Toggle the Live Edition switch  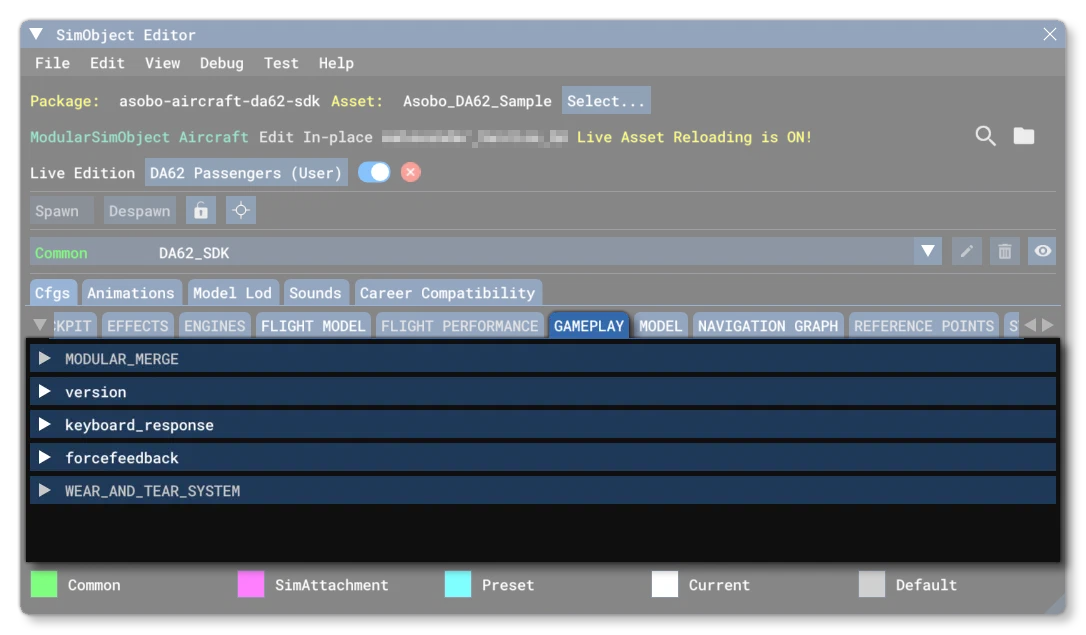click(x=374, y=172)
